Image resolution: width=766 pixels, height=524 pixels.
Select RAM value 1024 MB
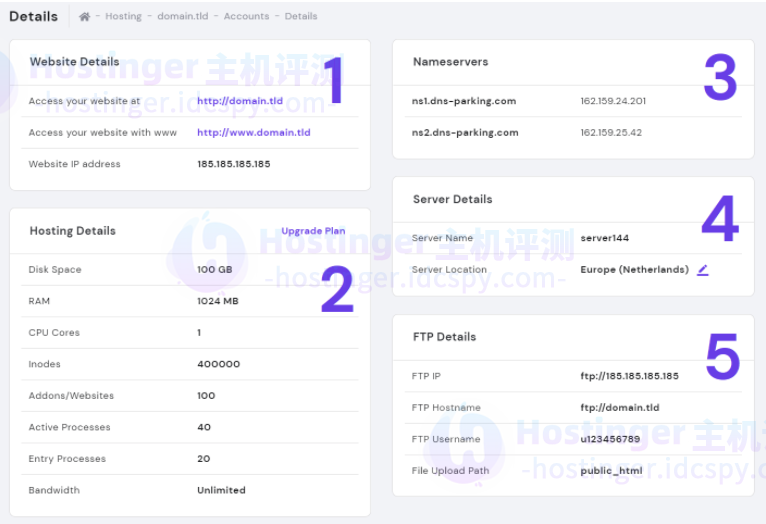point(217,301)
